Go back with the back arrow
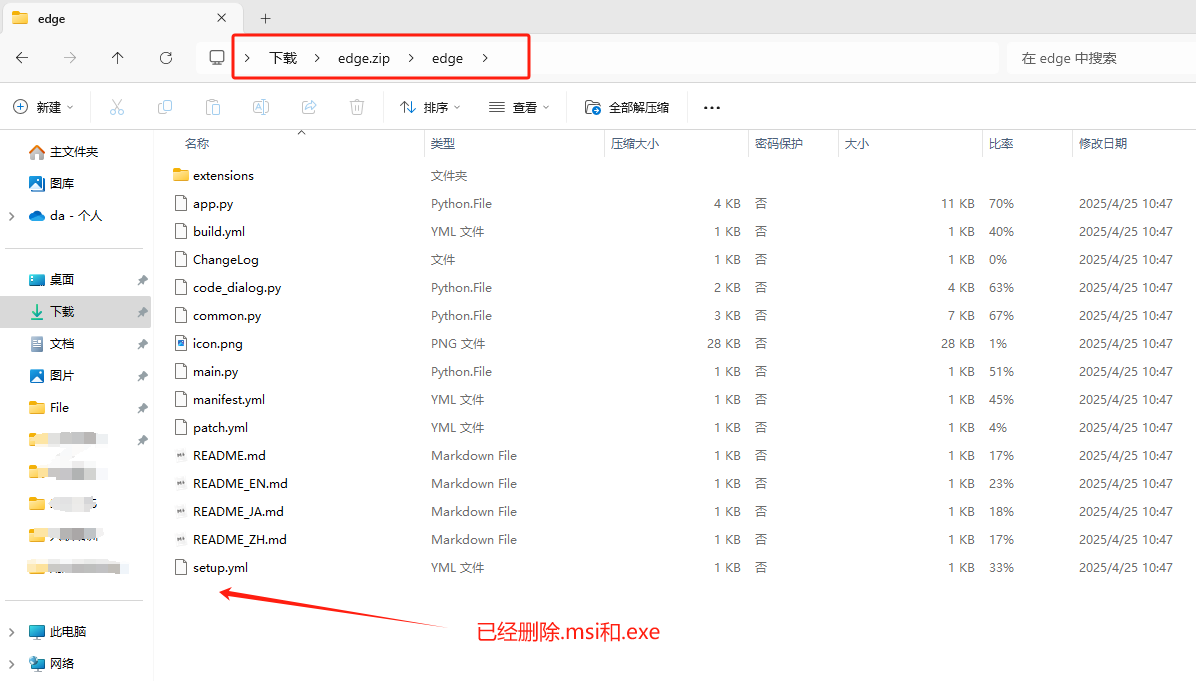Screen dimensions: 1196x681 pos(22,58)
